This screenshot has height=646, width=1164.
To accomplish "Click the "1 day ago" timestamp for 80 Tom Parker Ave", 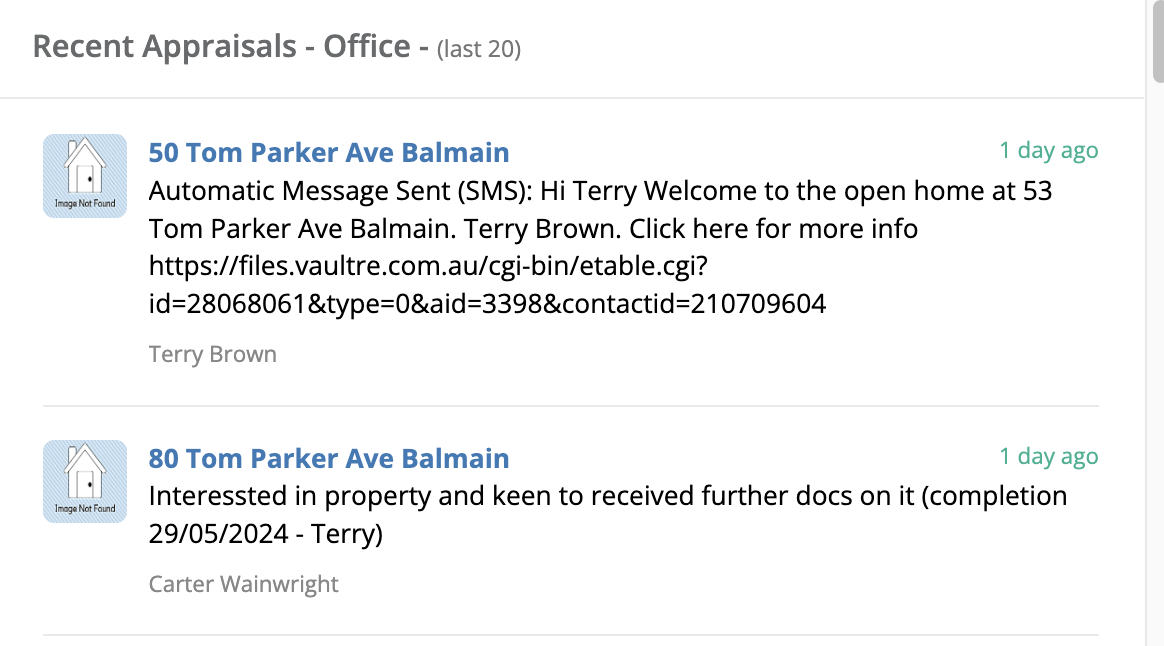I will (x=1048, y=457).
